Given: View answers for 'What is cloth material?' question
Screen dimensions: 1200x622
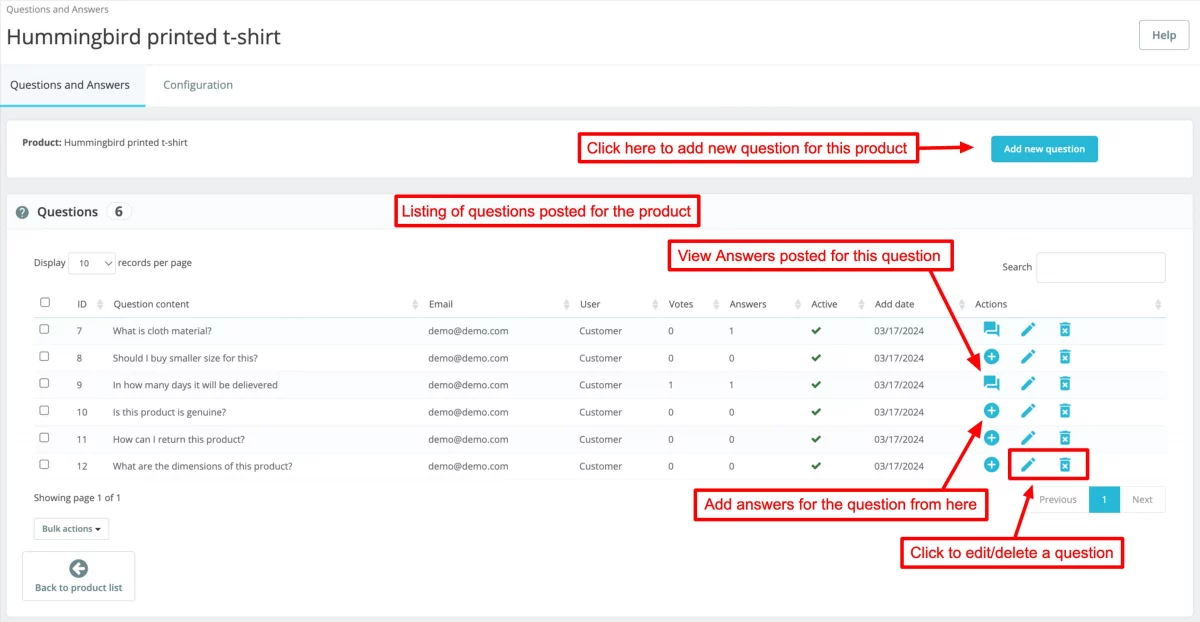Looking at the screenshot, I should pos(991,328).
